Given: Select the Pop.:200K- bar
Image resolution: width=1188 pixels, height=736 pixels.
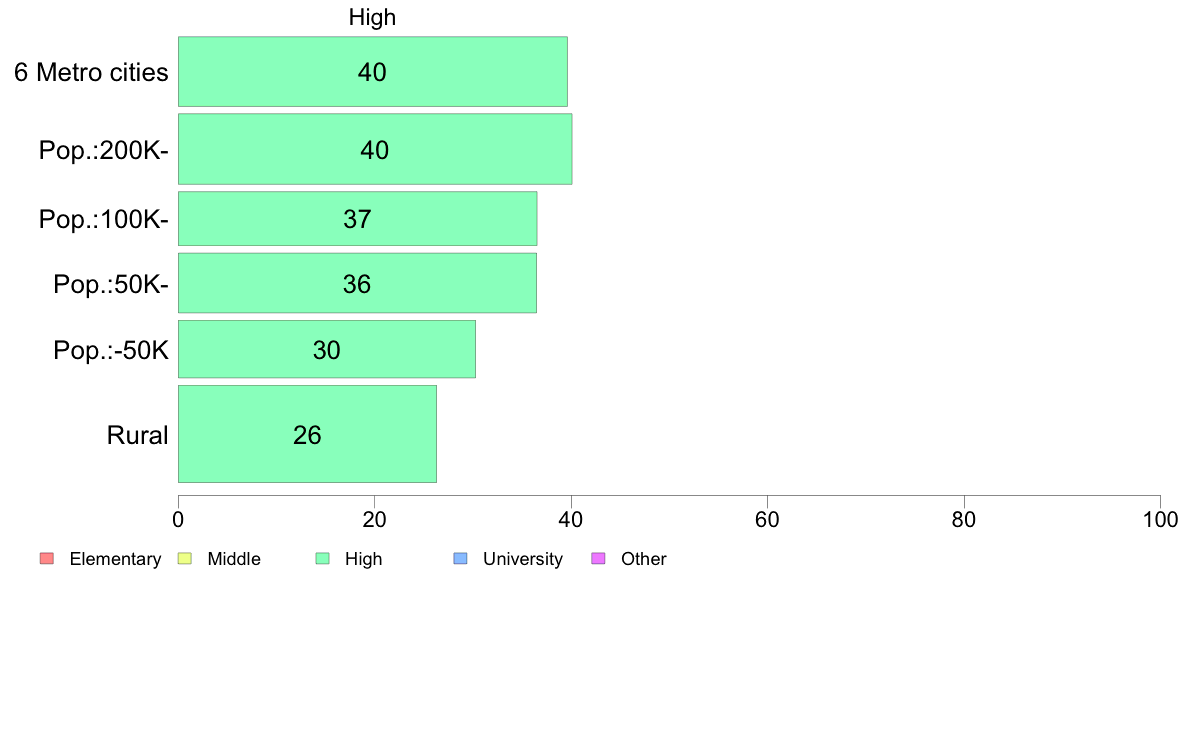Looking at the screenshot, I should (x=375, y=149).
